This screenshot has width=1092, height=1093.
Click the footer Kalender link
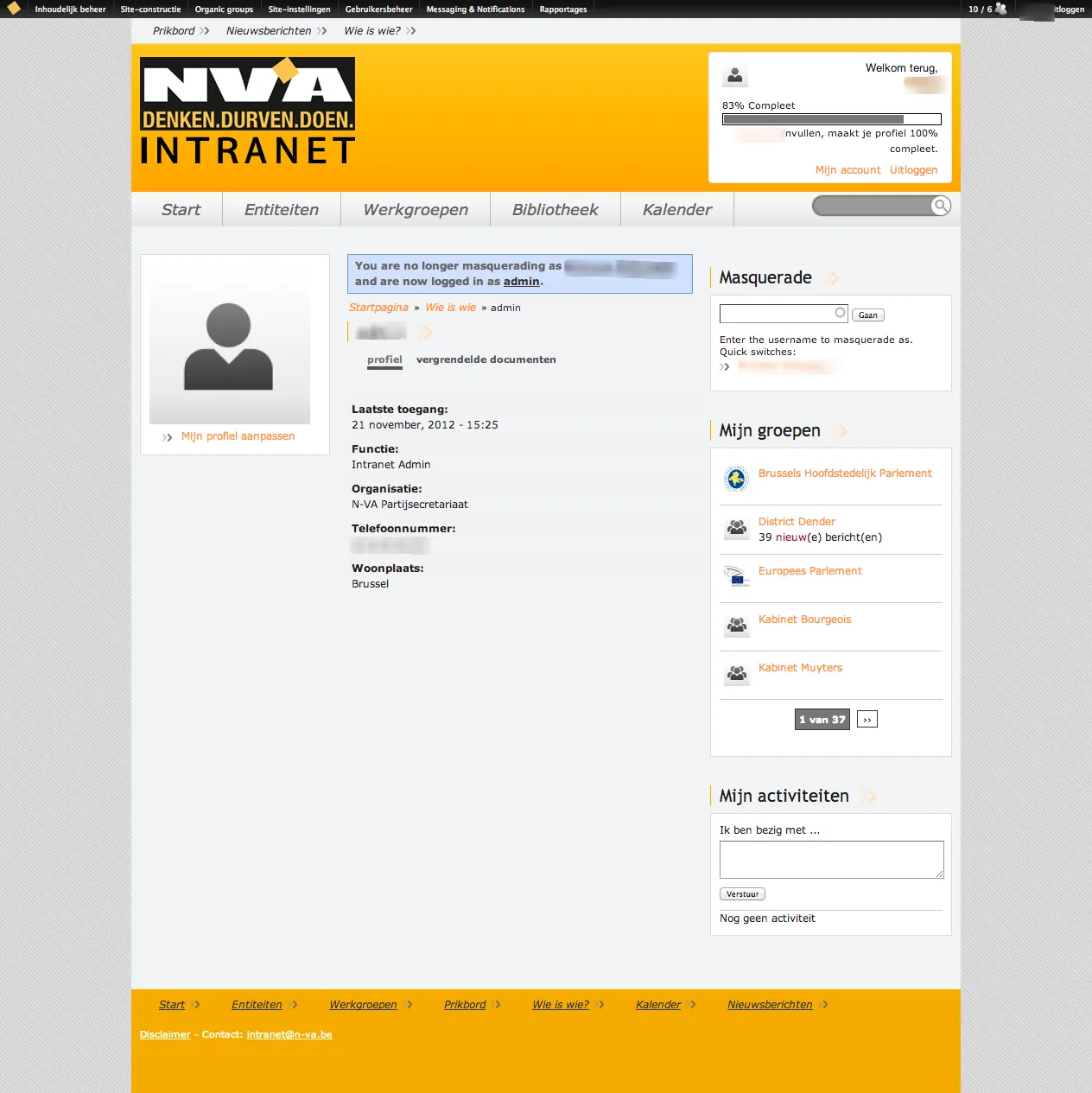coord(658,1005)
